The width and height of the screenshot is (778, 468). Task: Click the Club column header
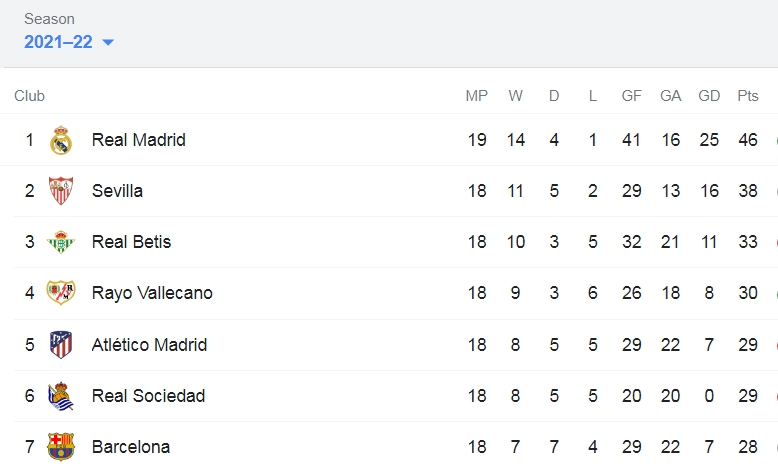tap(29, 96)
